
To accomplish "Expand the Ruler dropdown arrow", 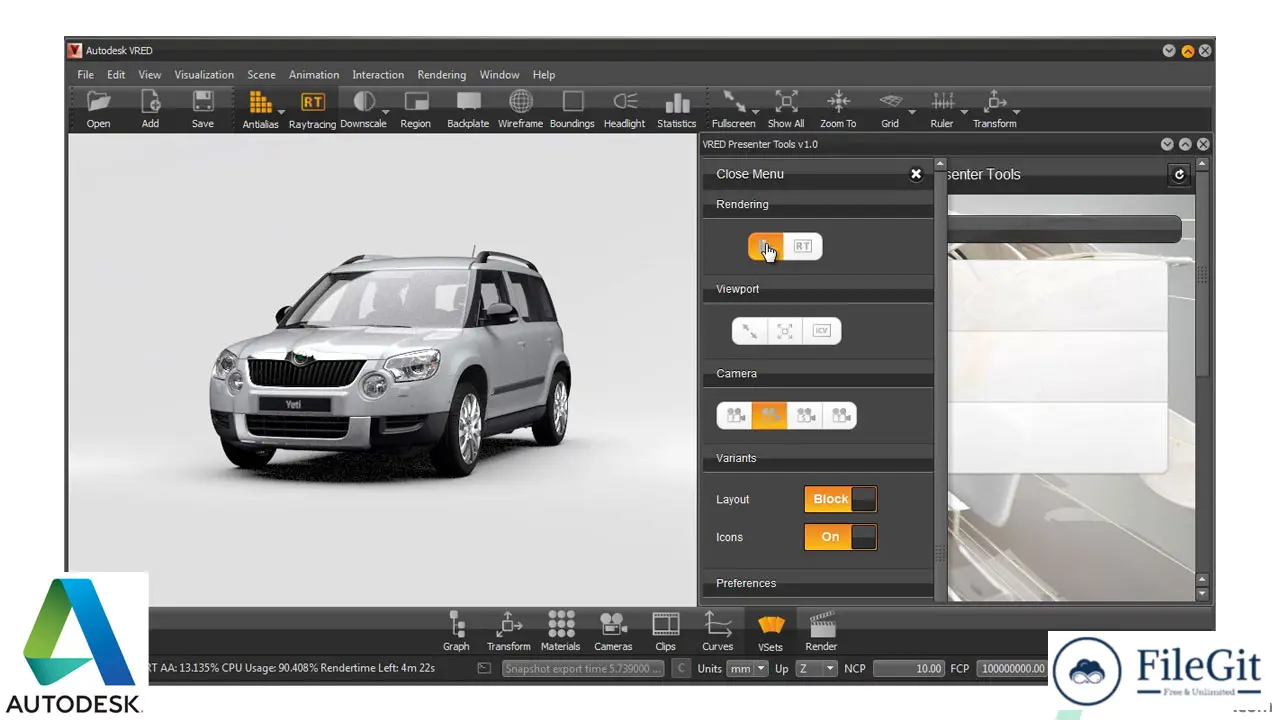I will coord(965,112).
